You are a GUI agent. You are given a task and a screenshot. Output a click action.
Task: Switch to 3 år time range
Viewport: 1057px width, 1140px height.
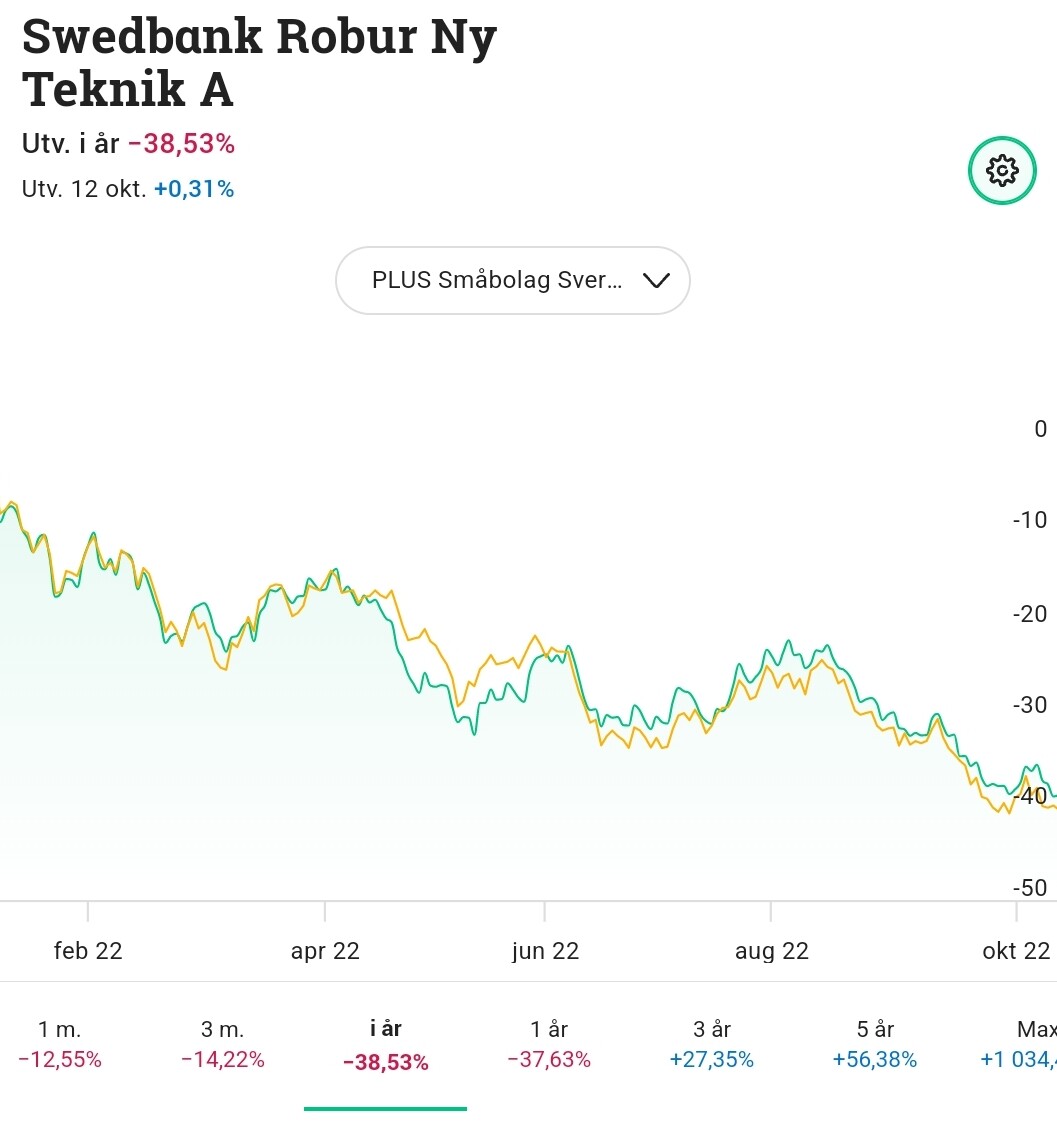click(x=712, y=1044)
